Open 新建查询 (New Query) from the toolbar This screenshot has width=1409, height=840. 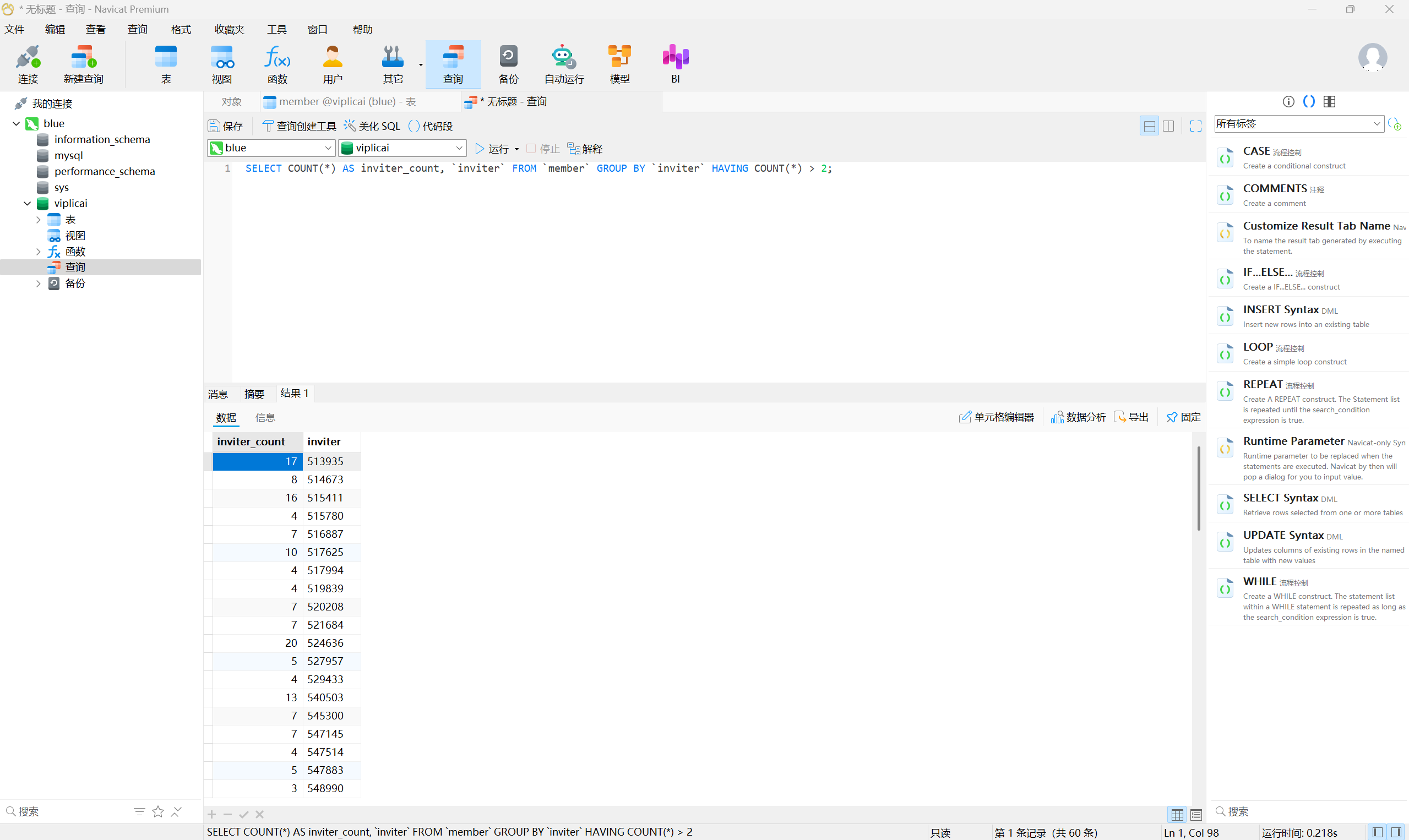83,64
